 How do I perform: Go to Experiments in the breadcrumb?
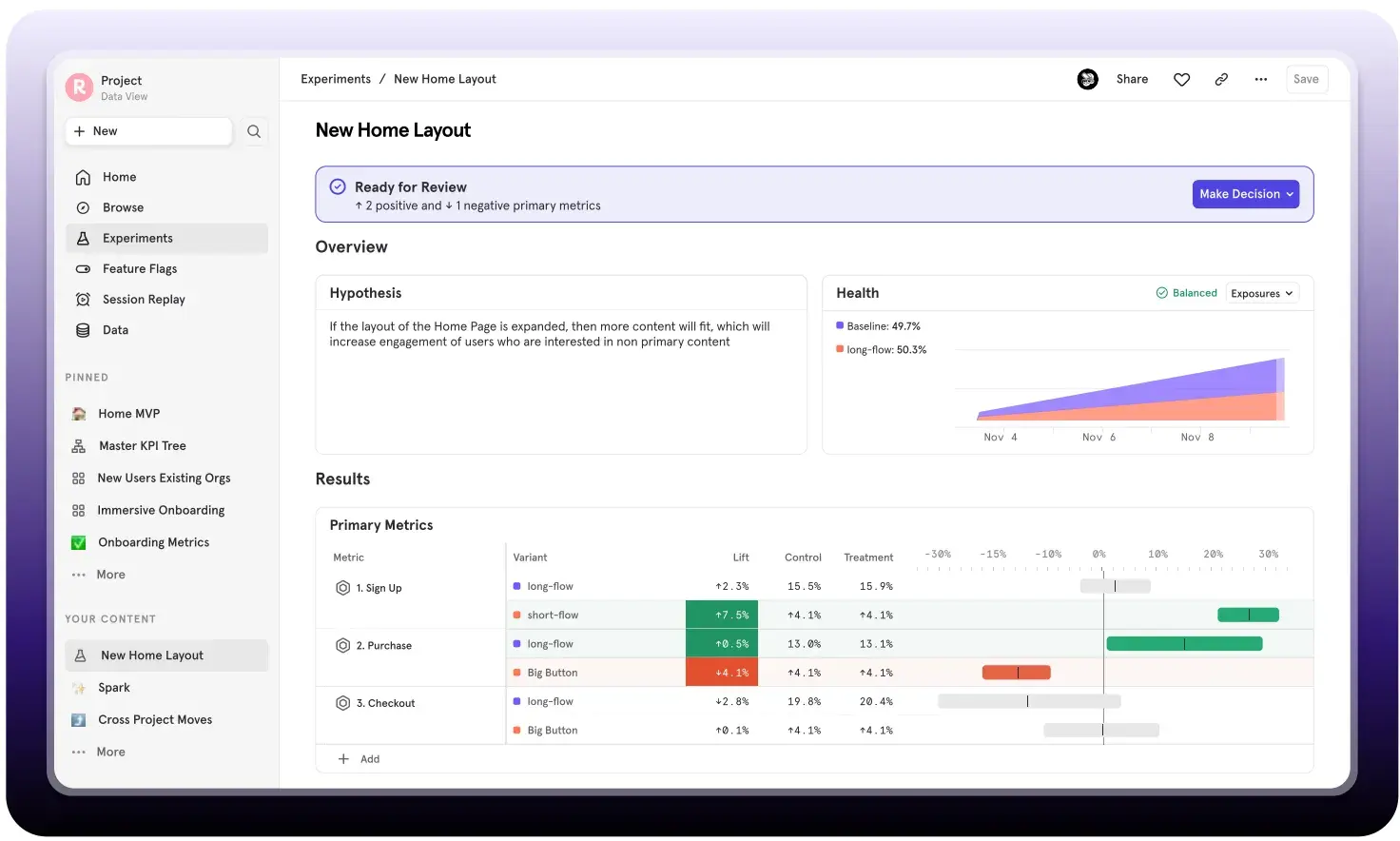(336, 79)
